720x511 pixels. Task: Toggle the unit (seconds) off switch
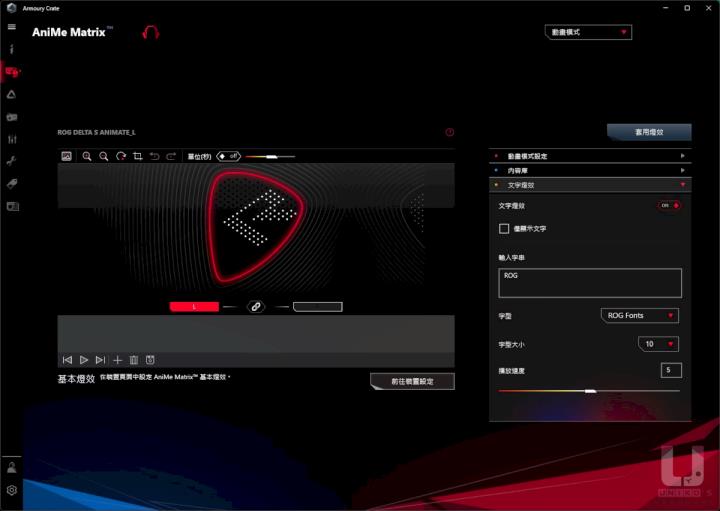(x=228, y=156)
